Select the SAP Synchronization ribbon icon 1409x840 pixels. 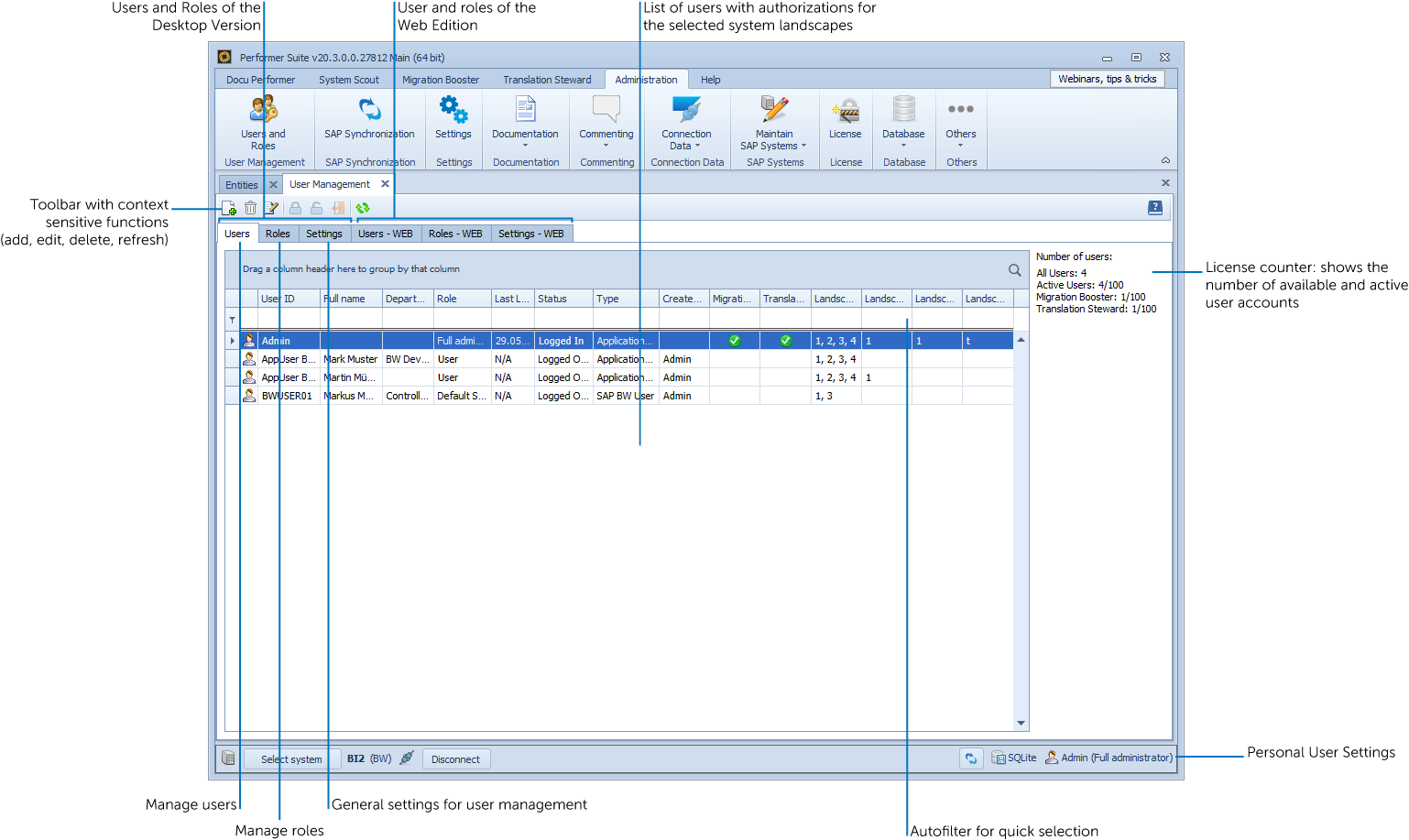369,119
